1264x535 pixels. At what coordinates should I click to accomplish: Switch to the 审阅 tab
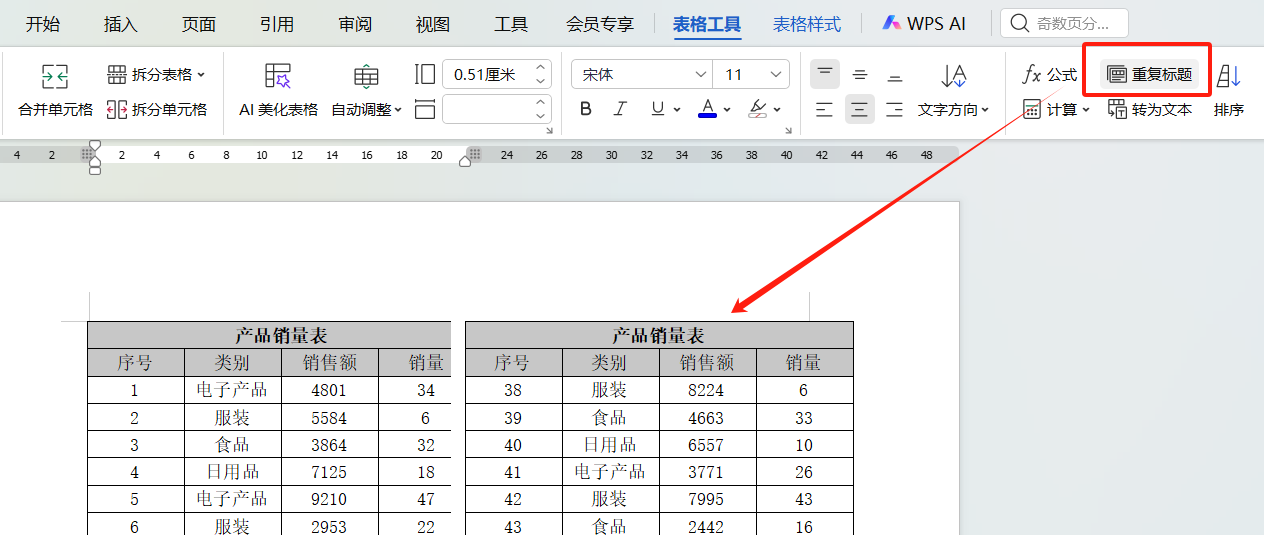tap(355, 24)
